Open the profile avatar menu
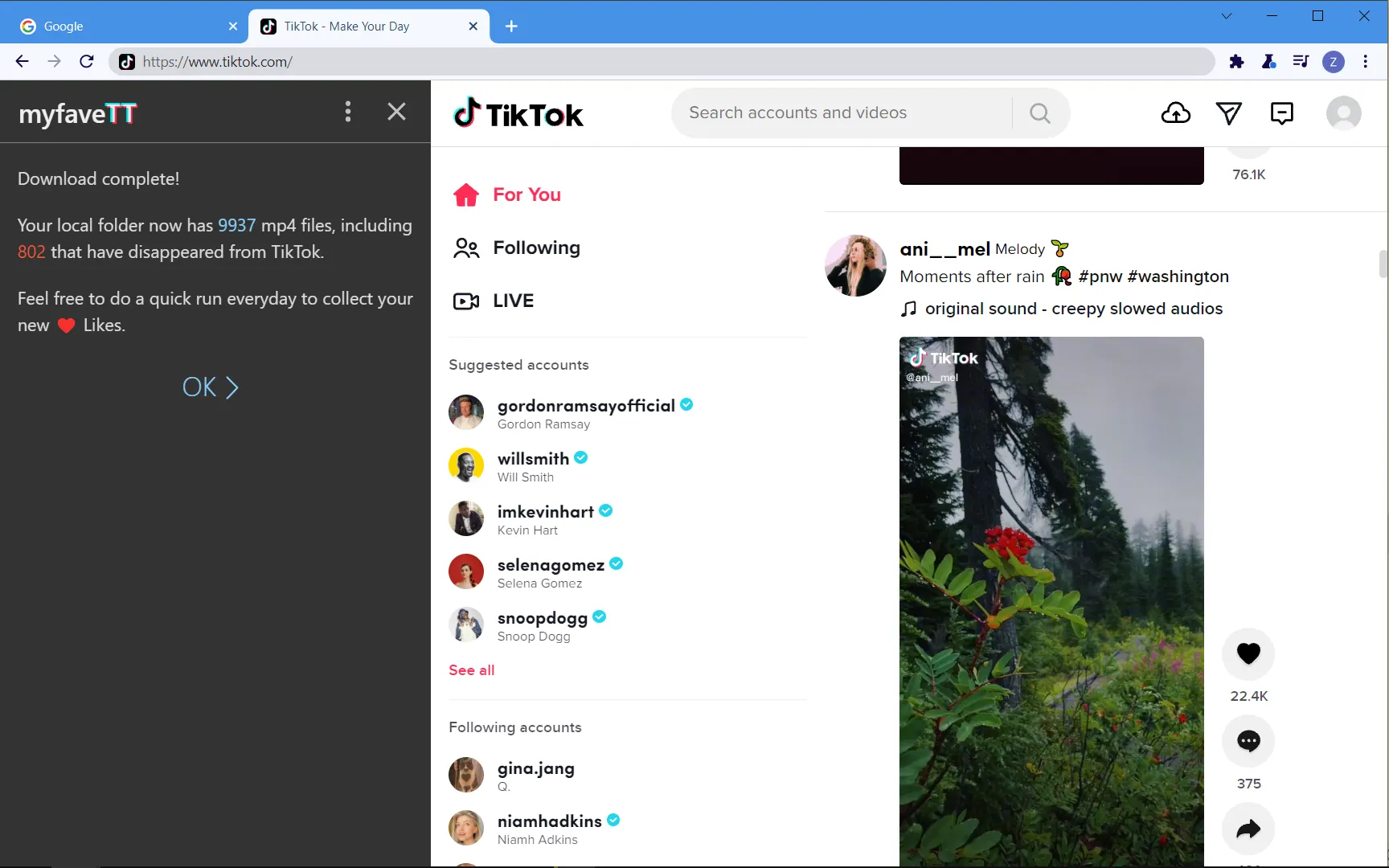Screen dimensions: 1389x868 [x=1344, y=113]
